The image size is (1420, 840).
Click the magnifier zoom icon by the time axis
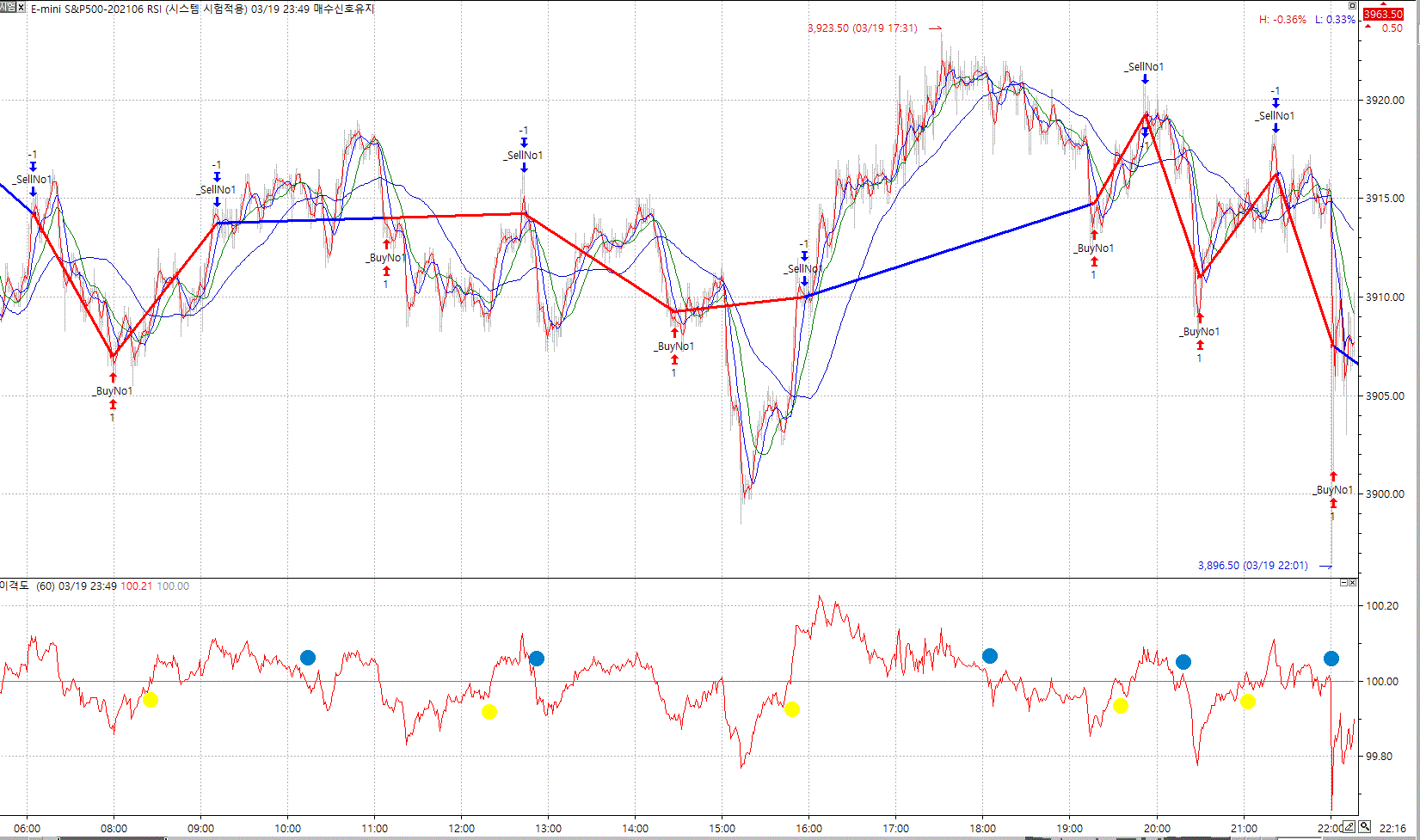[x=1365, y=827]
